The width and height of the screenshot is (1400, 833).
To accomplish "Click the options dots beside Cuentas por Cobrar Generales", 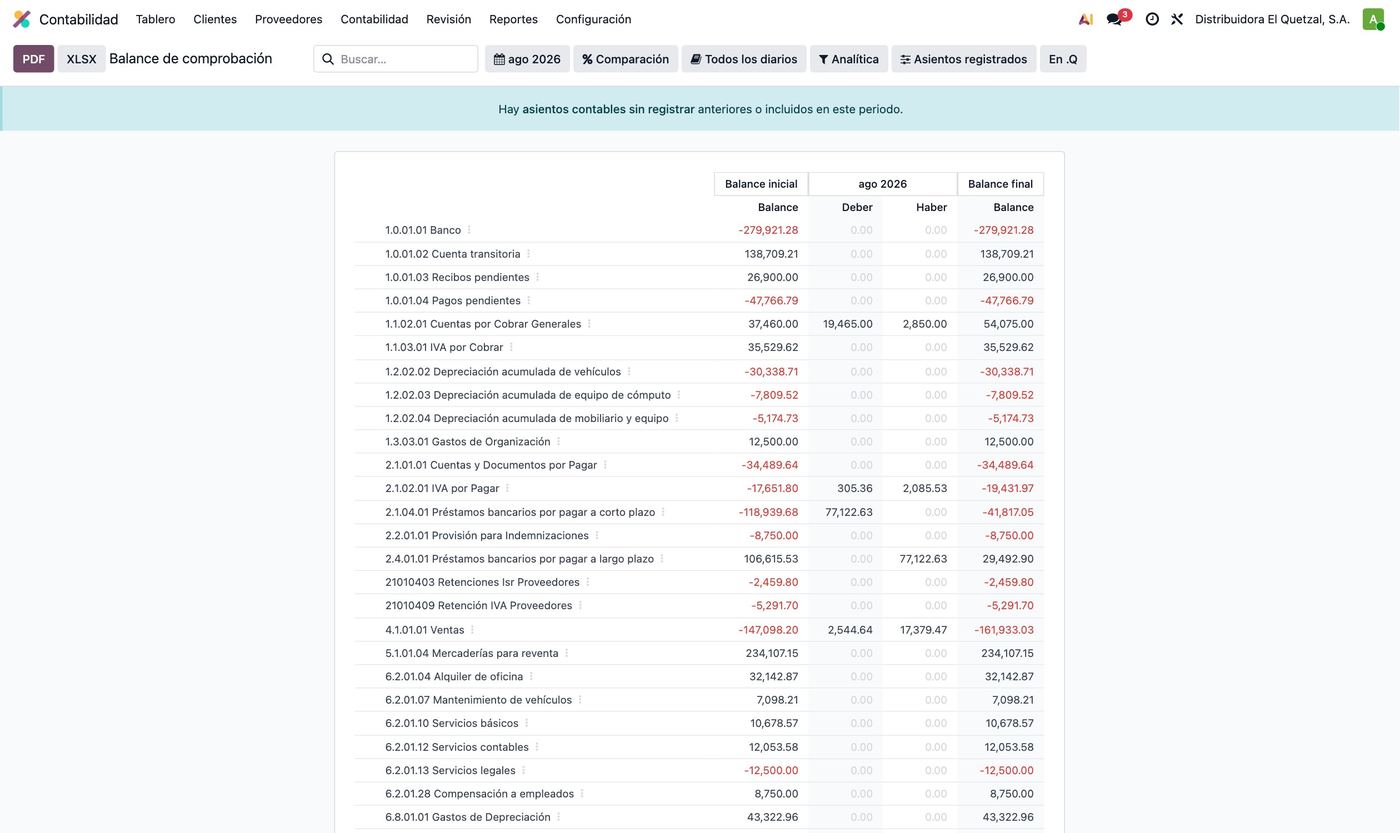I will click(589, 324).
